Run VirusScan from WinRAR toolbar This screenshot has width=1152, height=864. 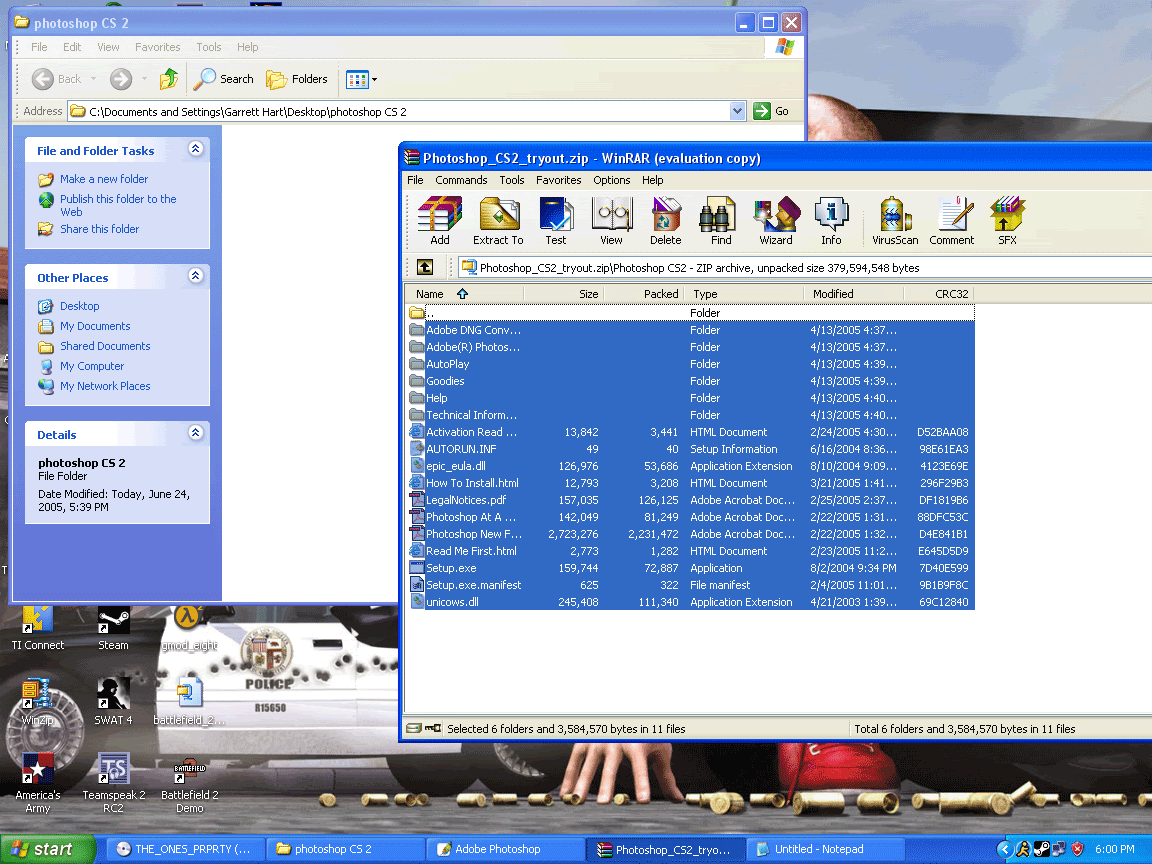(895, 220)
